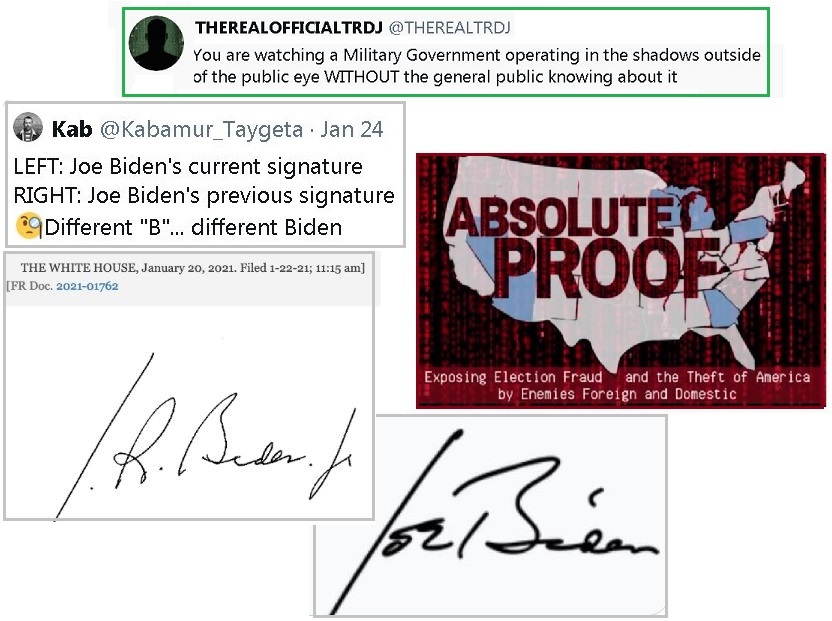Screen dimensions: 832x621
Task: Click the monocle face emoji
Action: [x=29, y=226]
